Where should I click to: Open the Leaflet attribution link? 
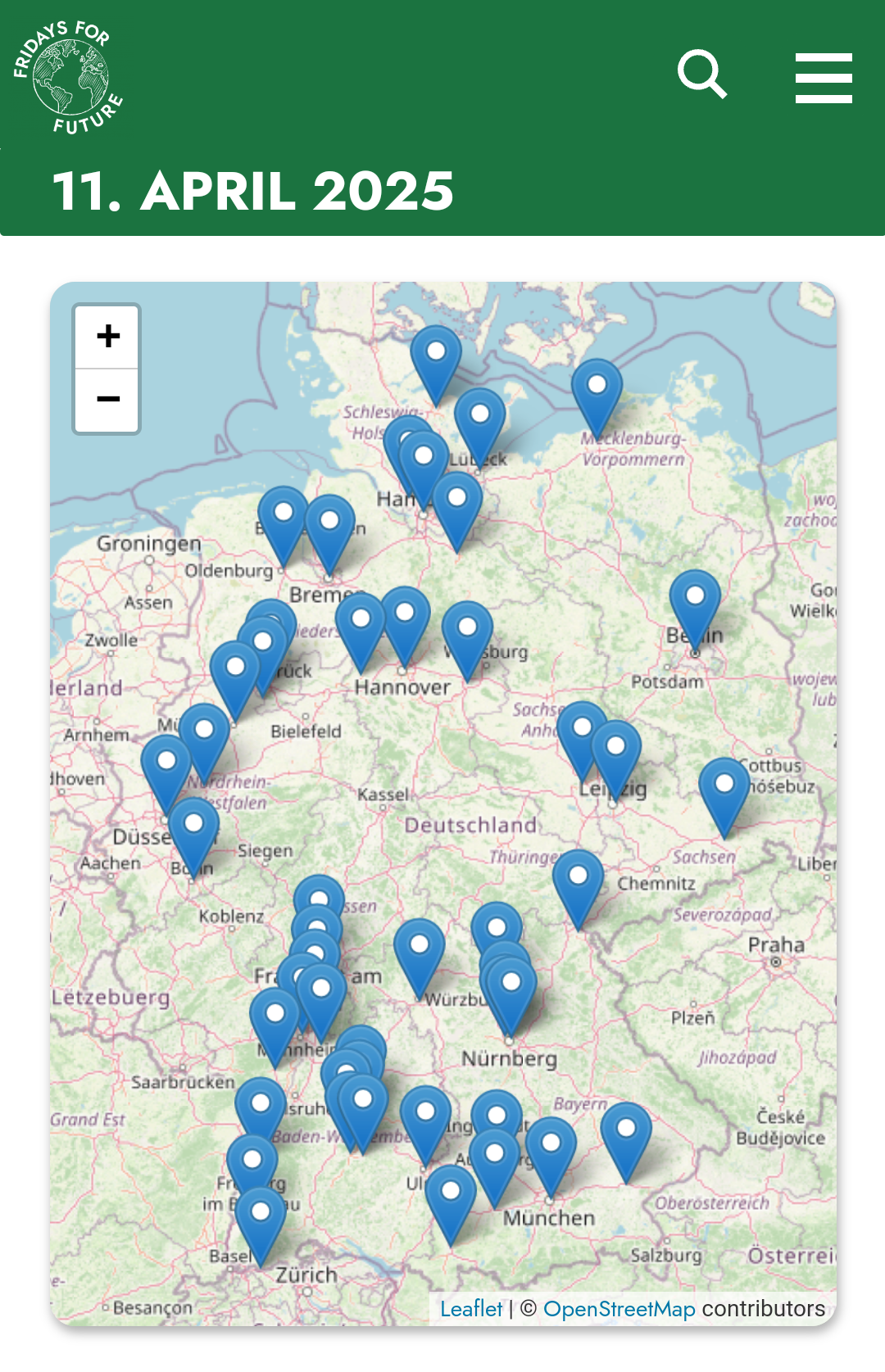click(471, 1309)
